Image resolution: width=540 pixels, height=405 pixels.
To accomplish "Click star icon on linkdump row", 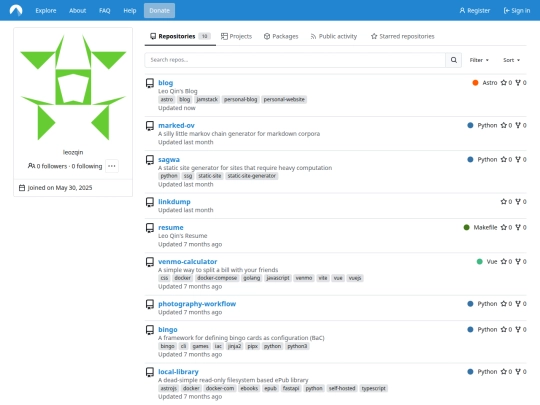I will 504,201.
